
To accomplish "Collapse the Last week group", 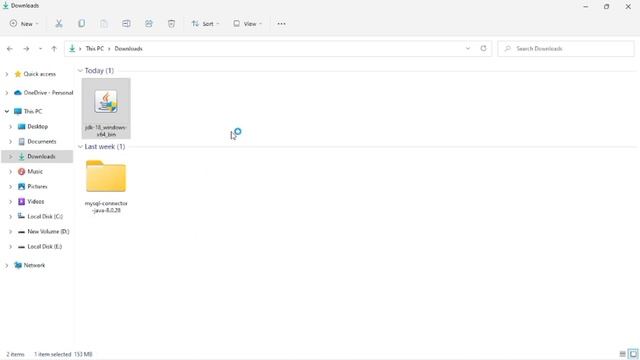I will 80,147.
